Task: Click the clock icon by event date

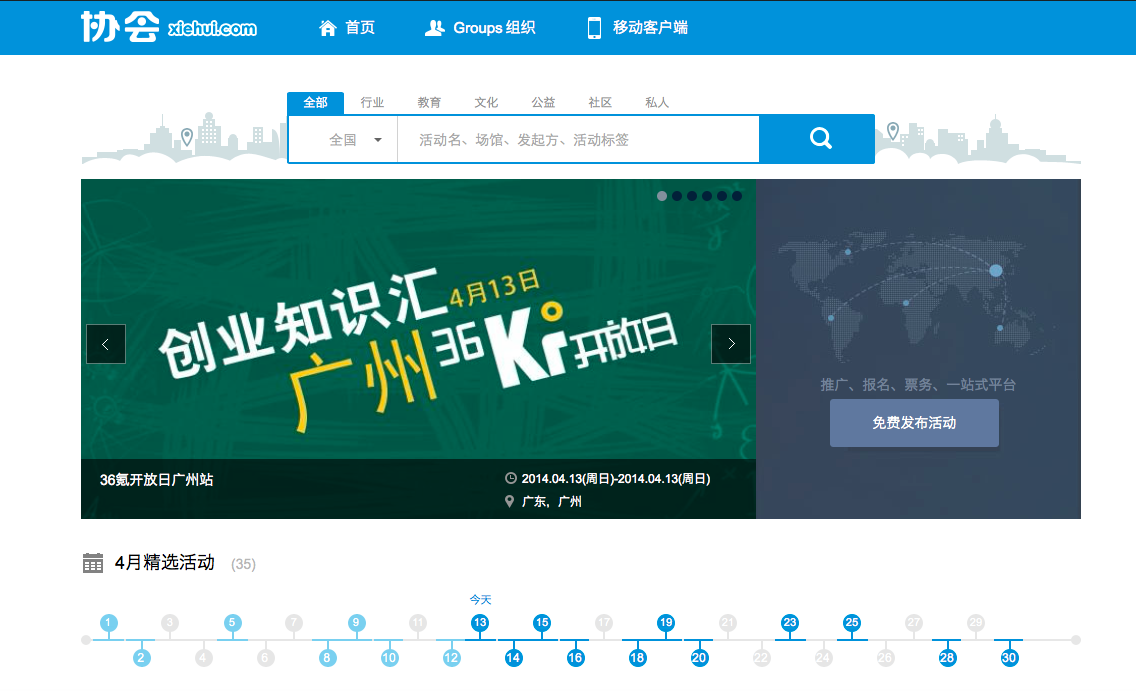Action: [511, 478]
